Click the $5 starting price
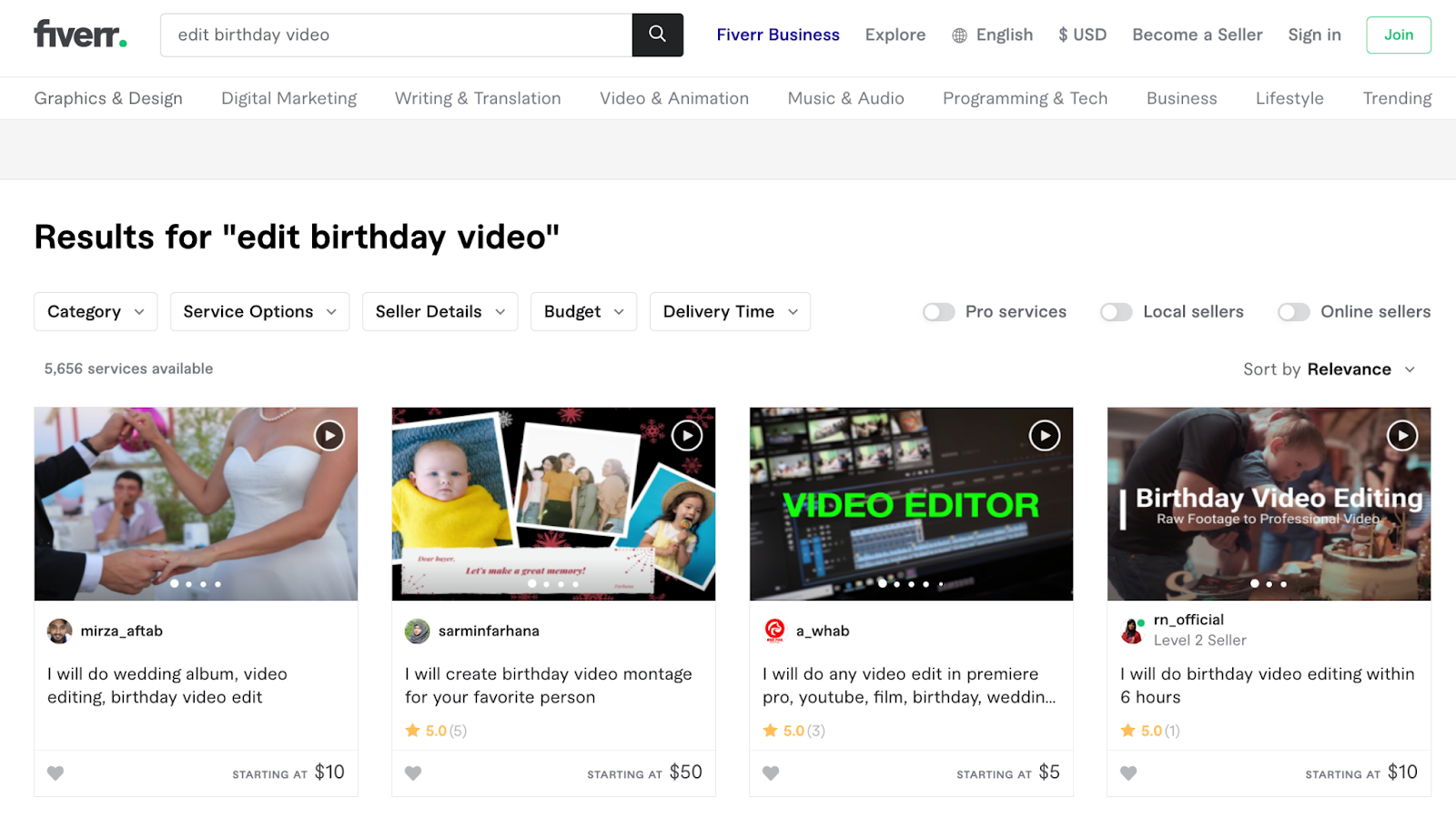 [x=1049, y=773]
